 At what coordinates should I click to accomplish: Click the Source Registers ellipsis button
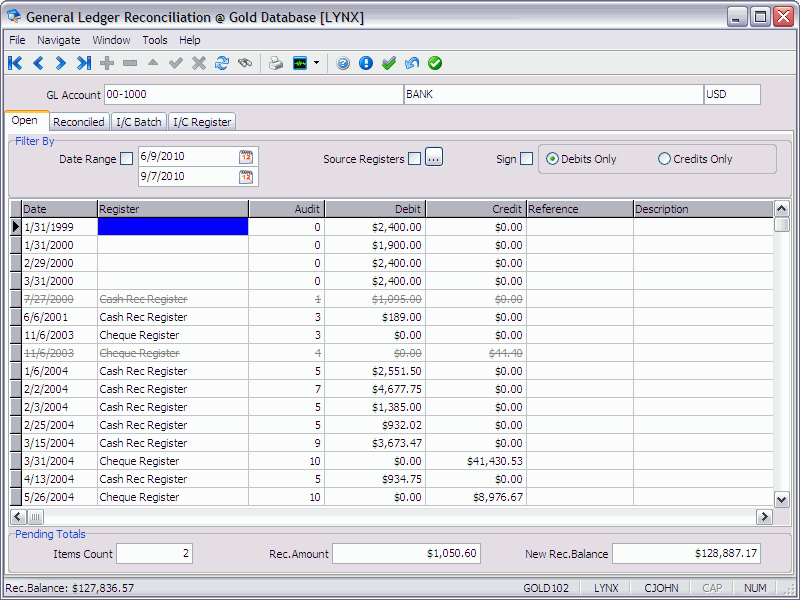(433, 157)
